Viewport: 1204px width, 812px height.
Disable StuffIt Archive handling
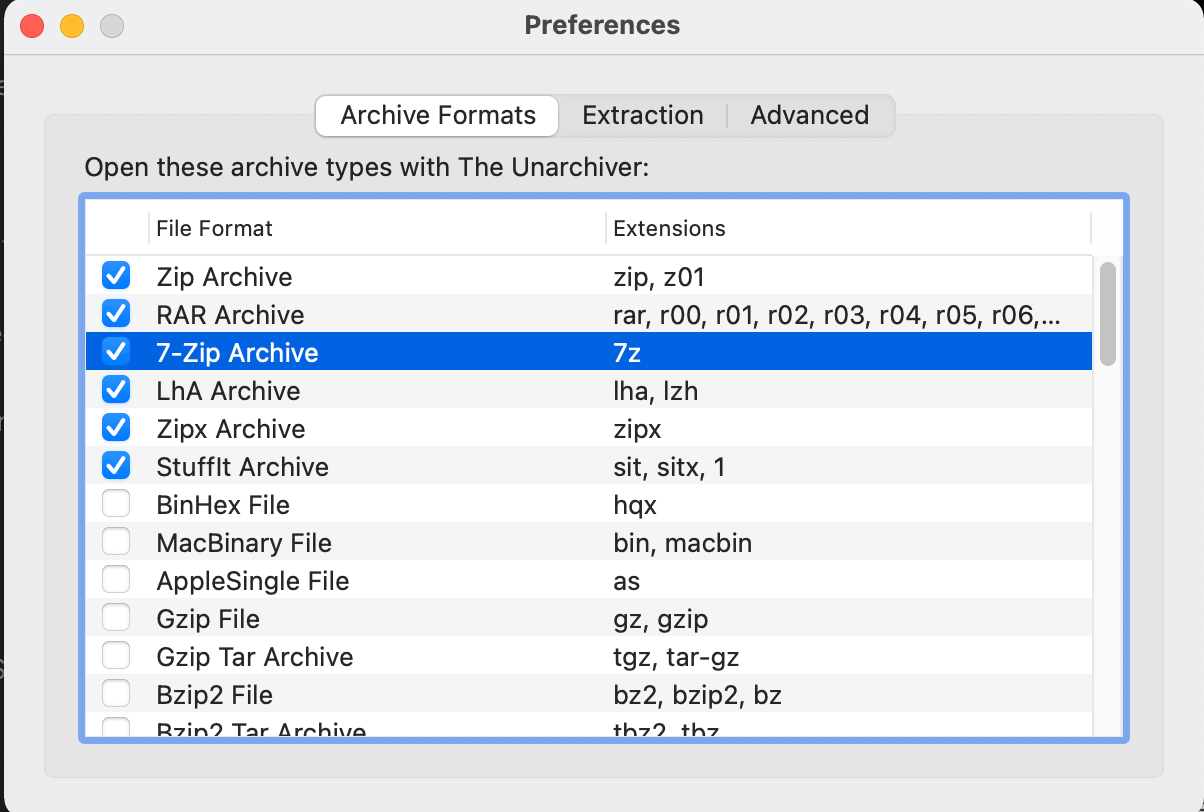(x=116, y=465)
